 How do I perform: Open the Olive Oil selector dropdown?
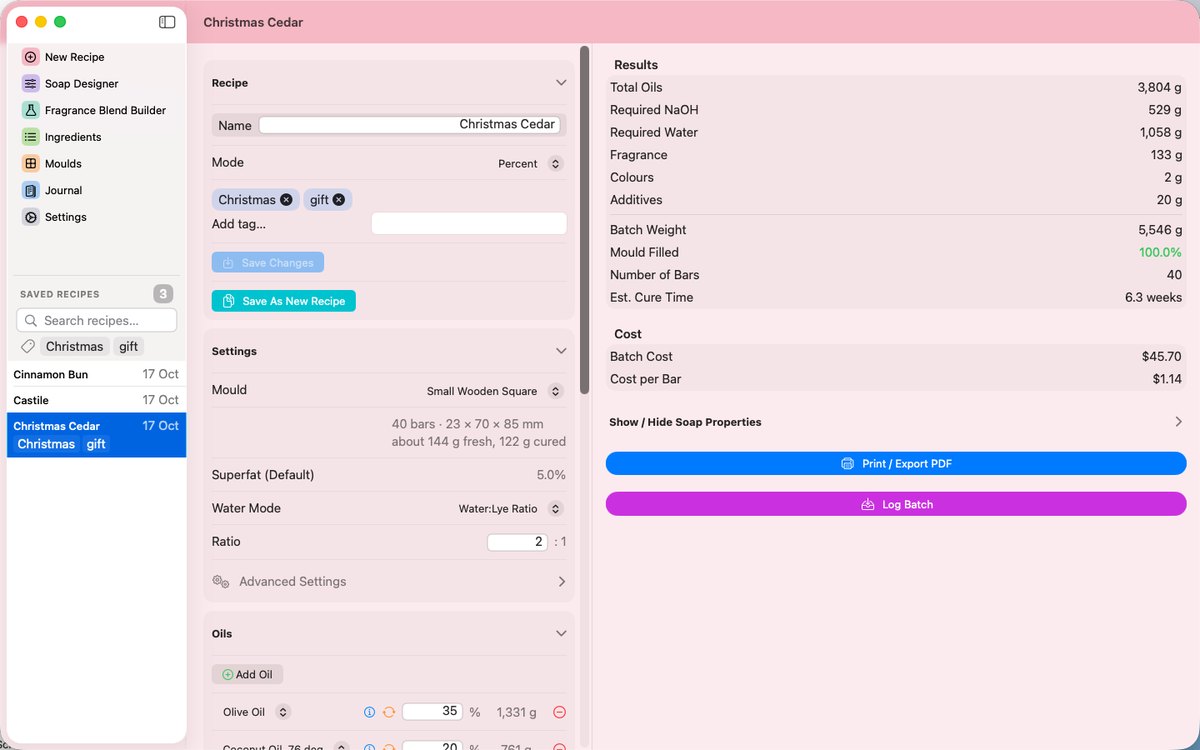pyautogui.click(x=283, y=712)
